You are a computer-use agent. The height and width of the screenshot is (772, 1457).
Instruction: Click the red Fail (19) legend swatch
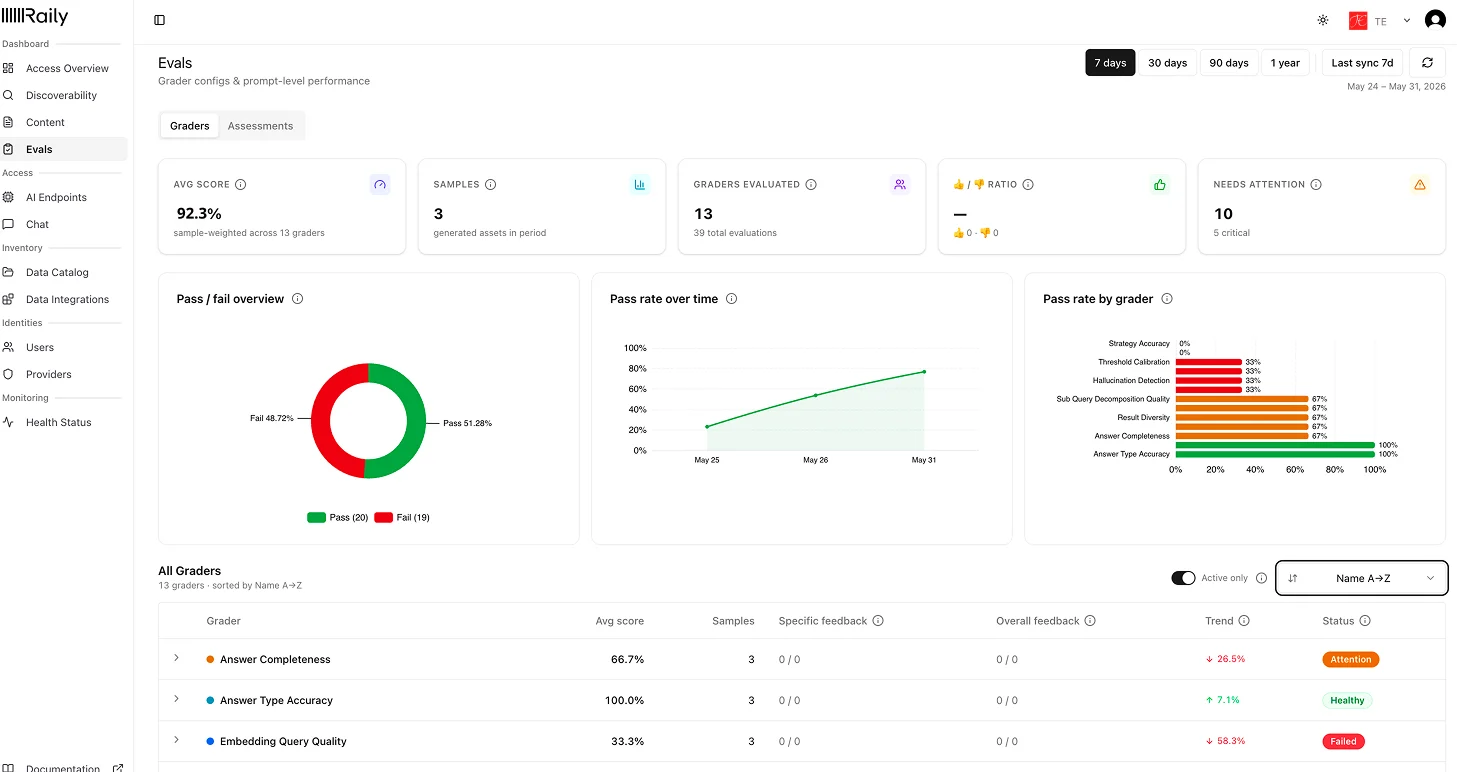tap(383, 517)
